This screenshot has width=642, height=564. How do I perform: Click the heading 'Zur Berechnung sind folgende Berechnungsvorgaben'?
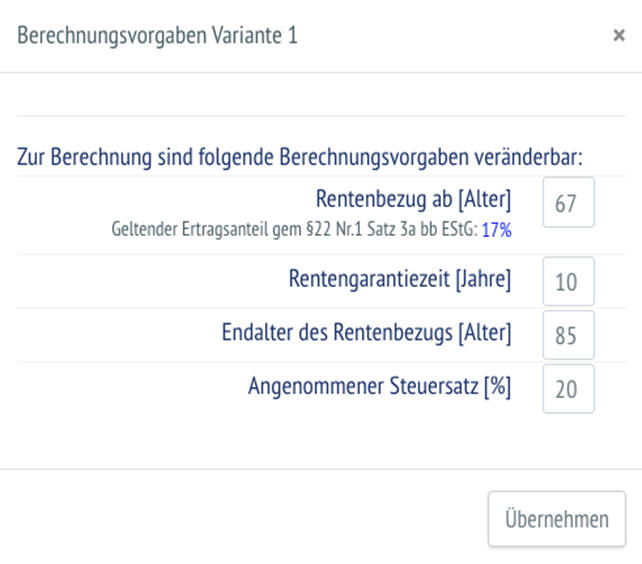pyautogui.click(x=300, y=158)
